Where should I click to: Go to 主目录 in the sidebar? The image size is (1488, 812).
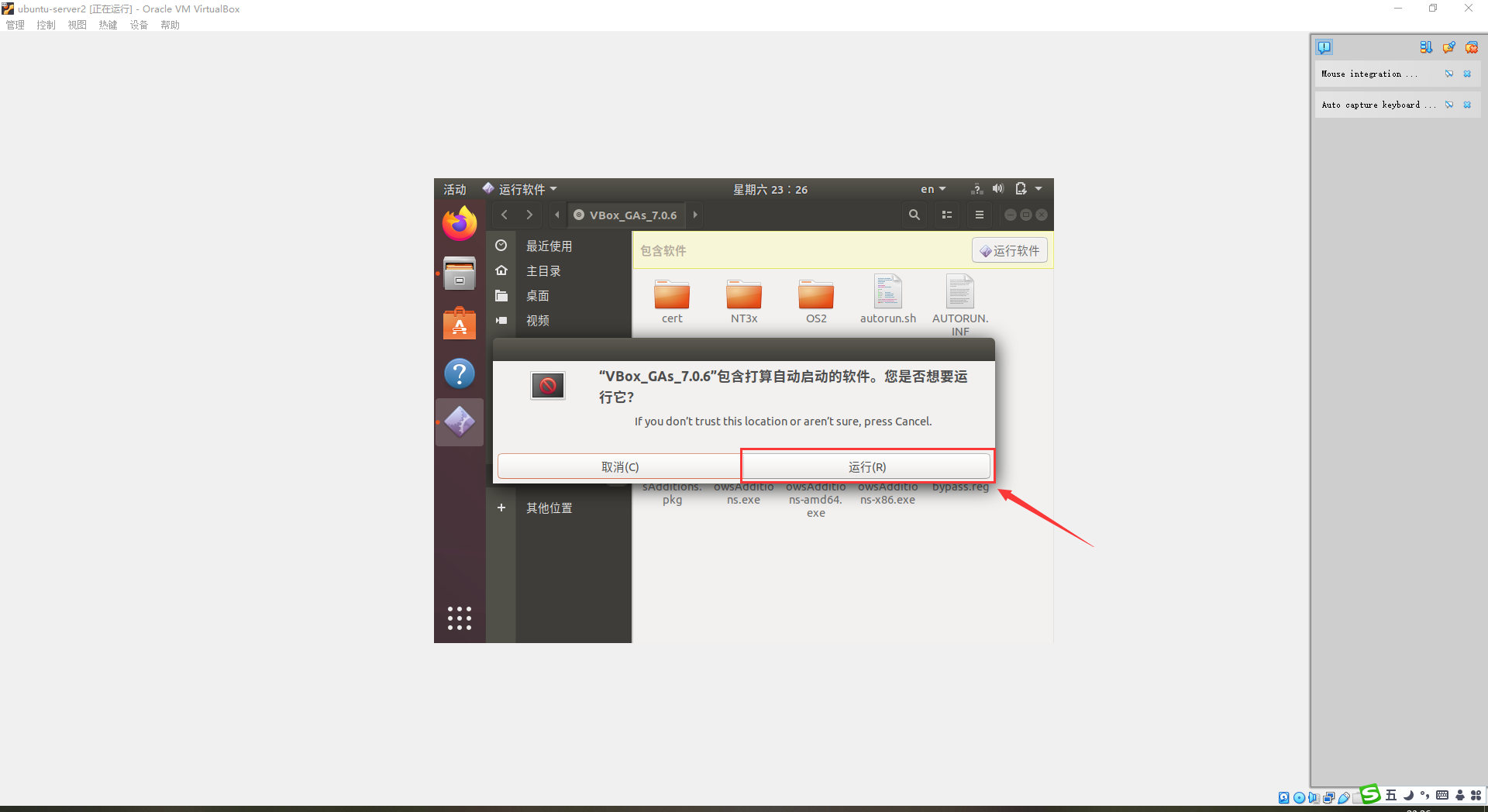pyautogui.click(x=543, y=270)
